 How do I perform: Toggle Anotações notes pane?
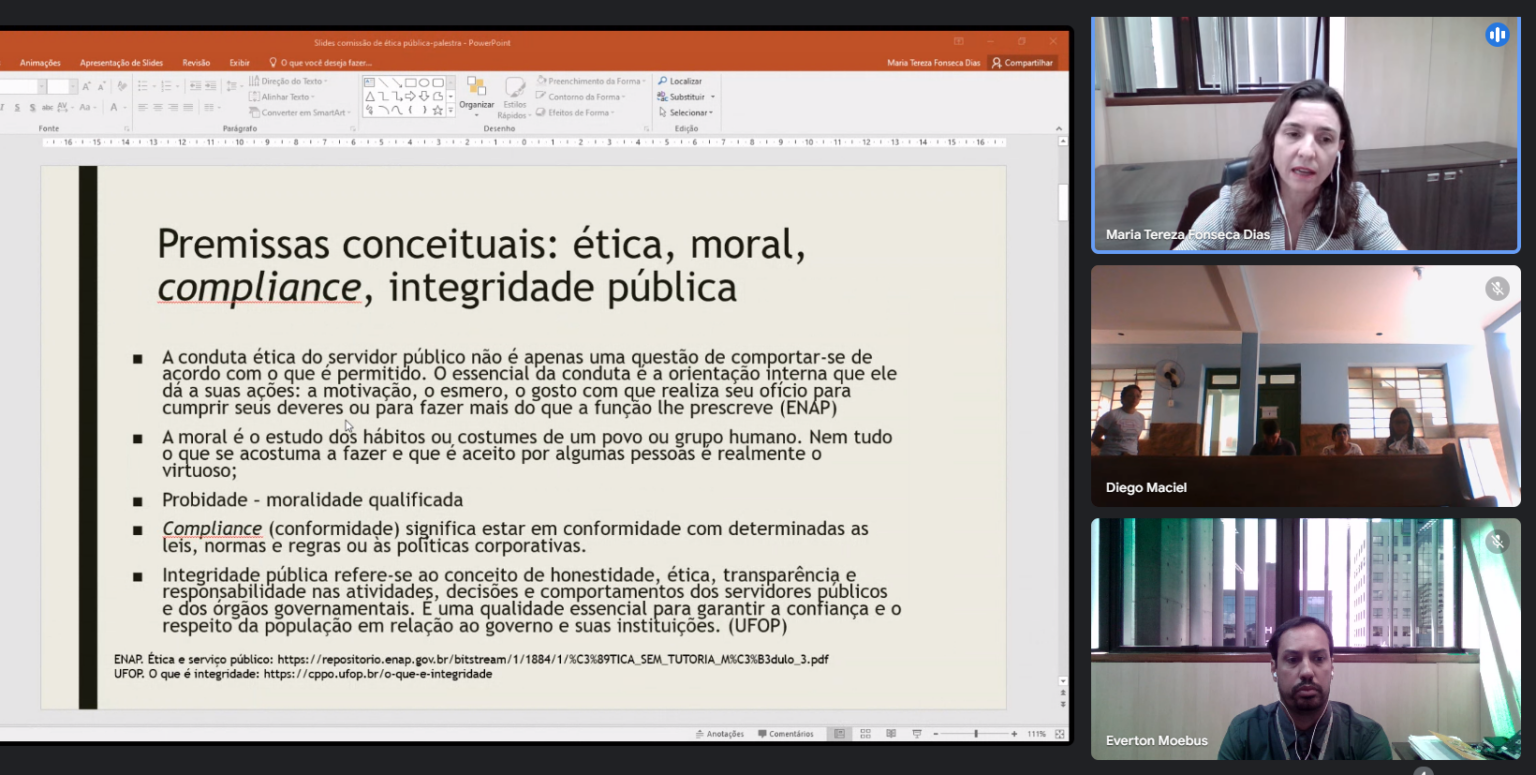720,734
